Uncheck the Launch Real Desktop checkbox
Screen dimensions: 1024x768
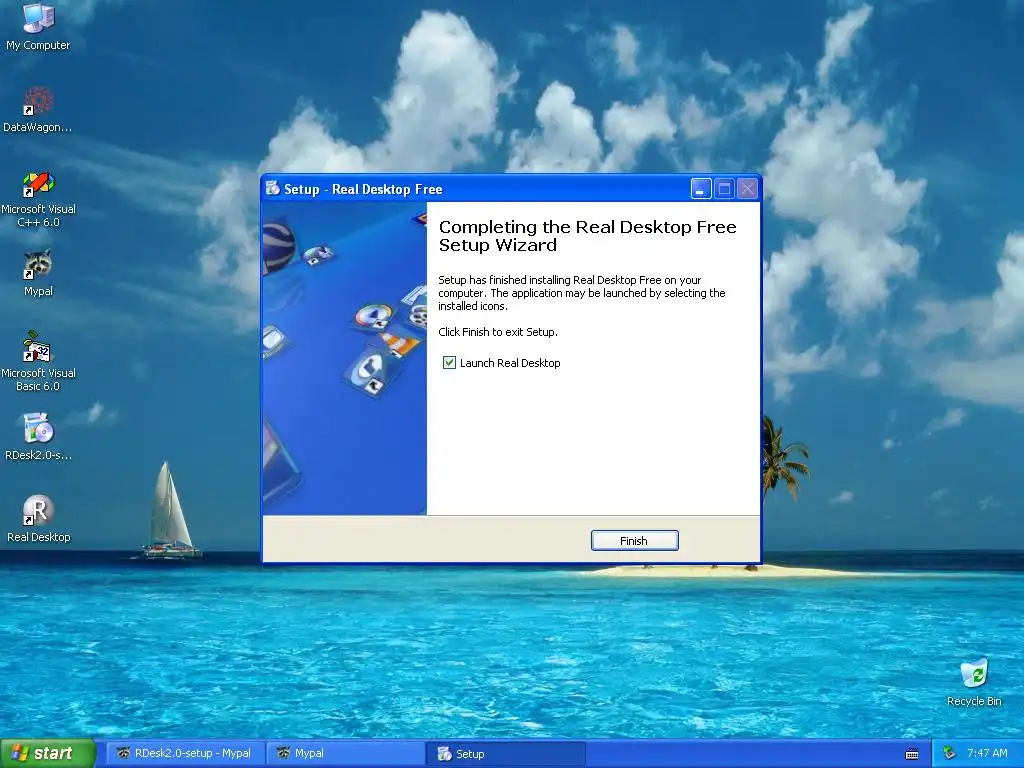(449, 362)
